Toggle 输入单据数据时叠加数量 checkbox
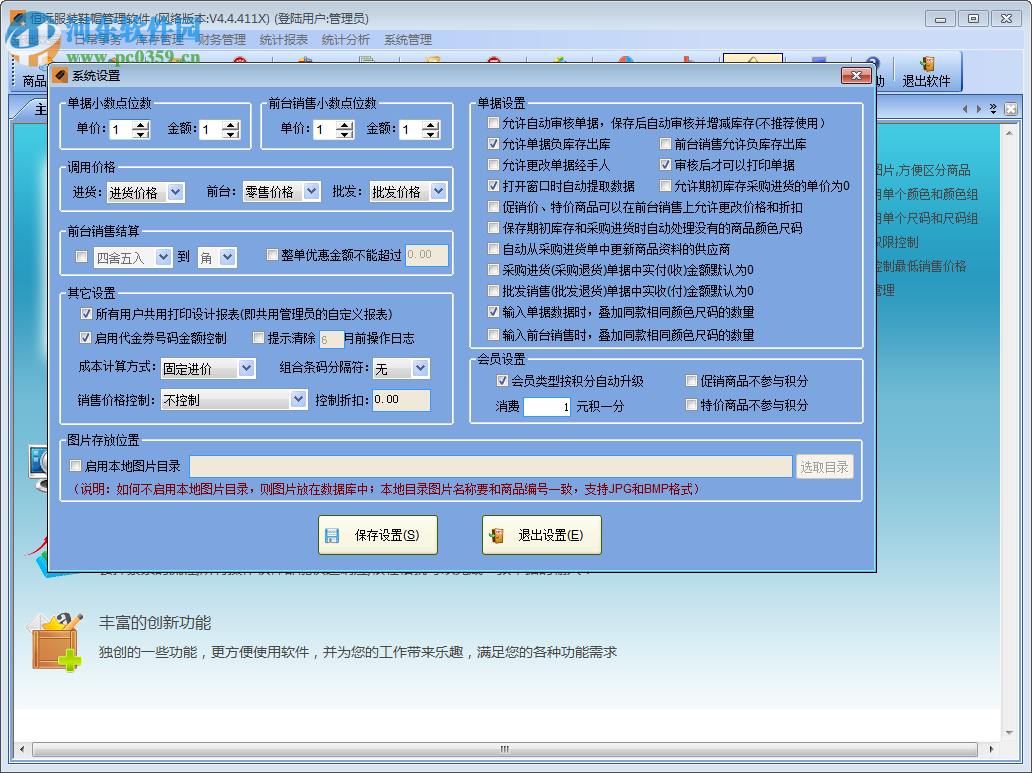This screenshot has height=773, width=1032. click(493, 311)
